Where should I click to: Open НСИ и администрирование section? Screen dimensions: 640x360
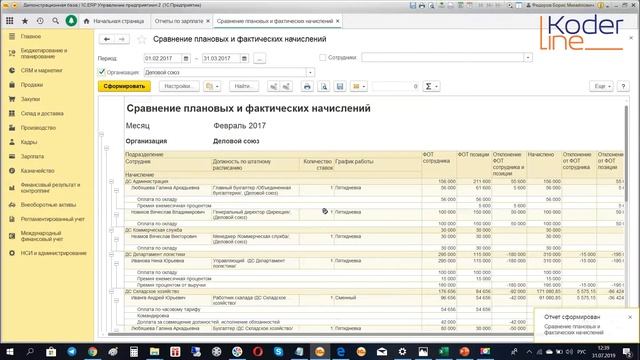click(x=53, y=253)
